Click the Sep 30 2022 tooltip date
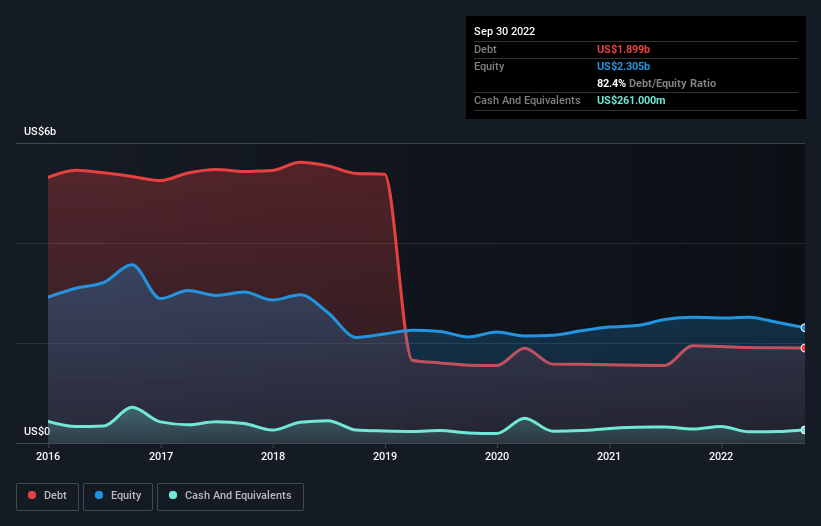This screenshot has width=821, height=526. coord(504,31)
